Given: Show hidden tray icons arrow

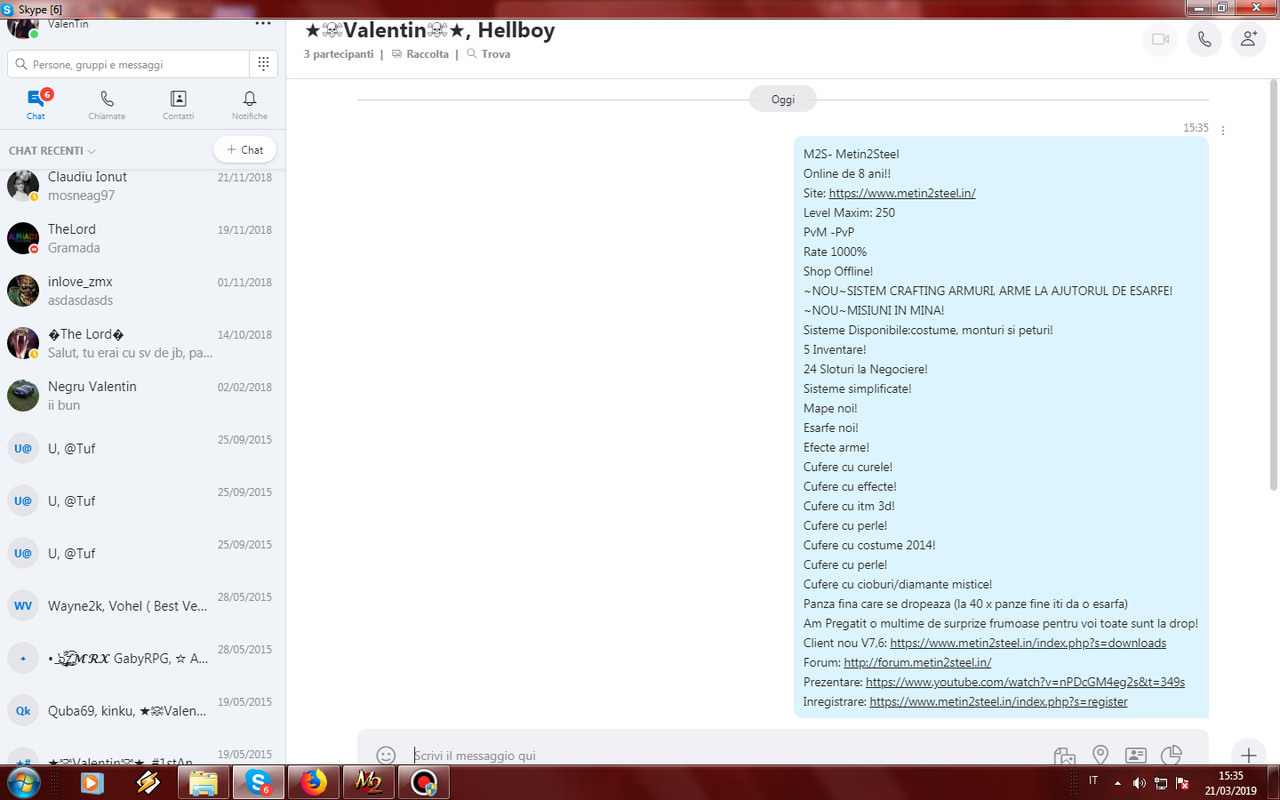Looking at the screenshot, I should click(1117, 782).
